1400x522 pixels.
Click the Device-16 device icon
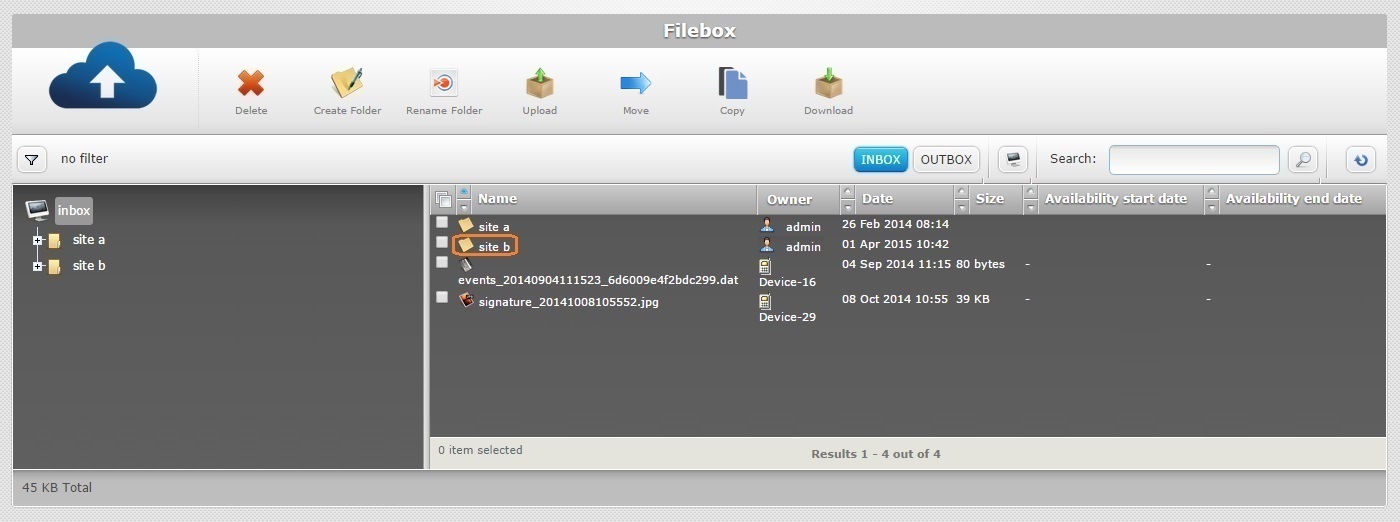pyautogui.click(x=765, y=266)
